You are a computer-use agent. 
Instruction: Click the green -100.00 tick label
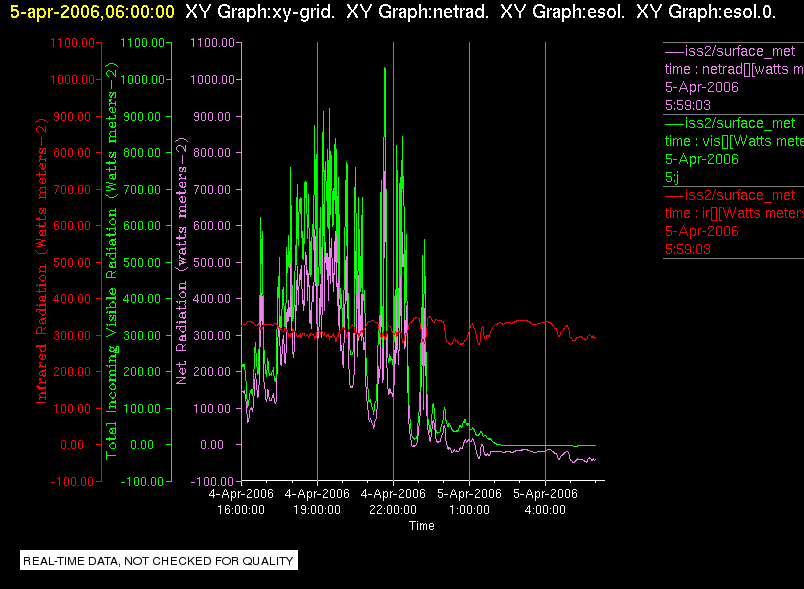[x=142, y=481]
